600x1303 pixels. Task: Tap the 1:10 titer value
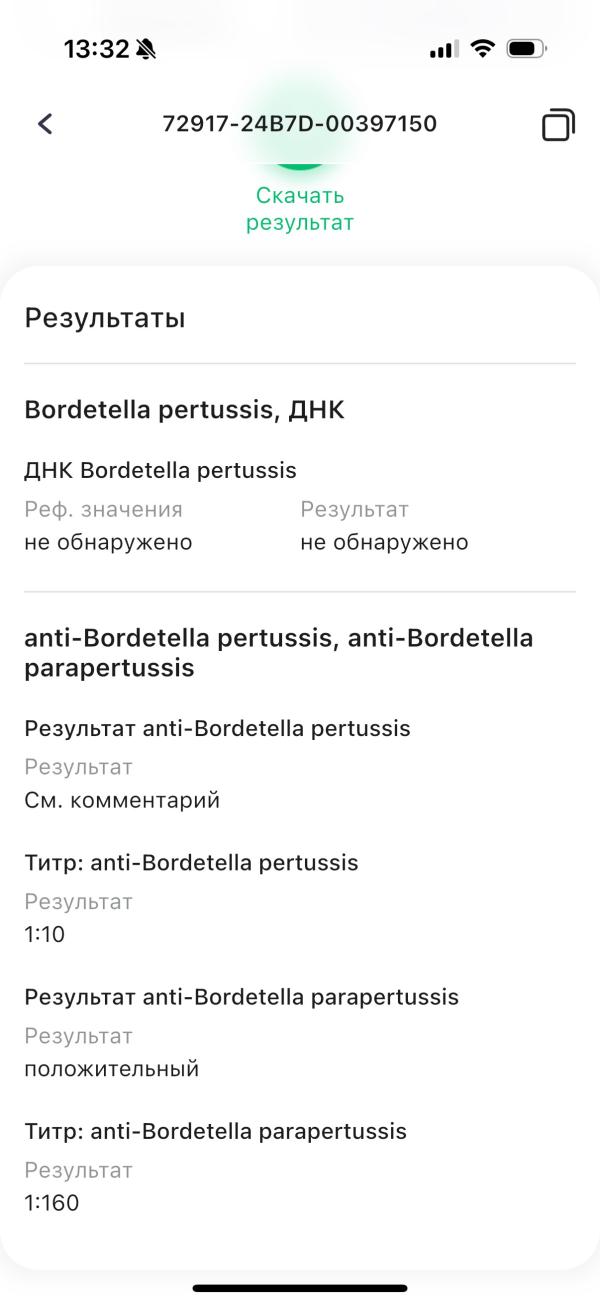pos(45,935)
